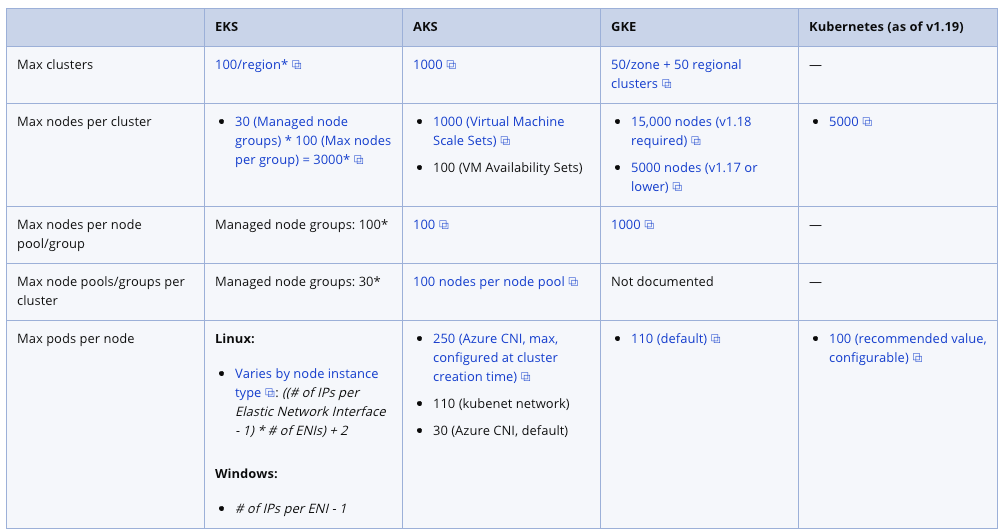Open the Varies by node instance type link

point(306,383)
